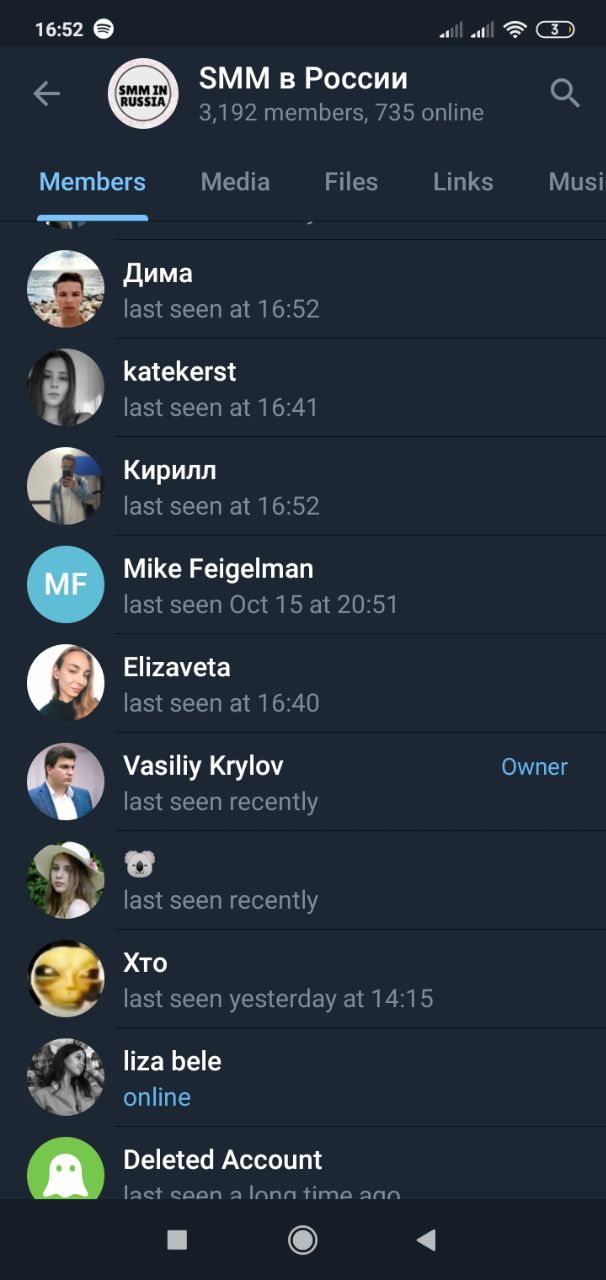
Task: Tap the Android recent apps square
Action: tap(177, 1240)
